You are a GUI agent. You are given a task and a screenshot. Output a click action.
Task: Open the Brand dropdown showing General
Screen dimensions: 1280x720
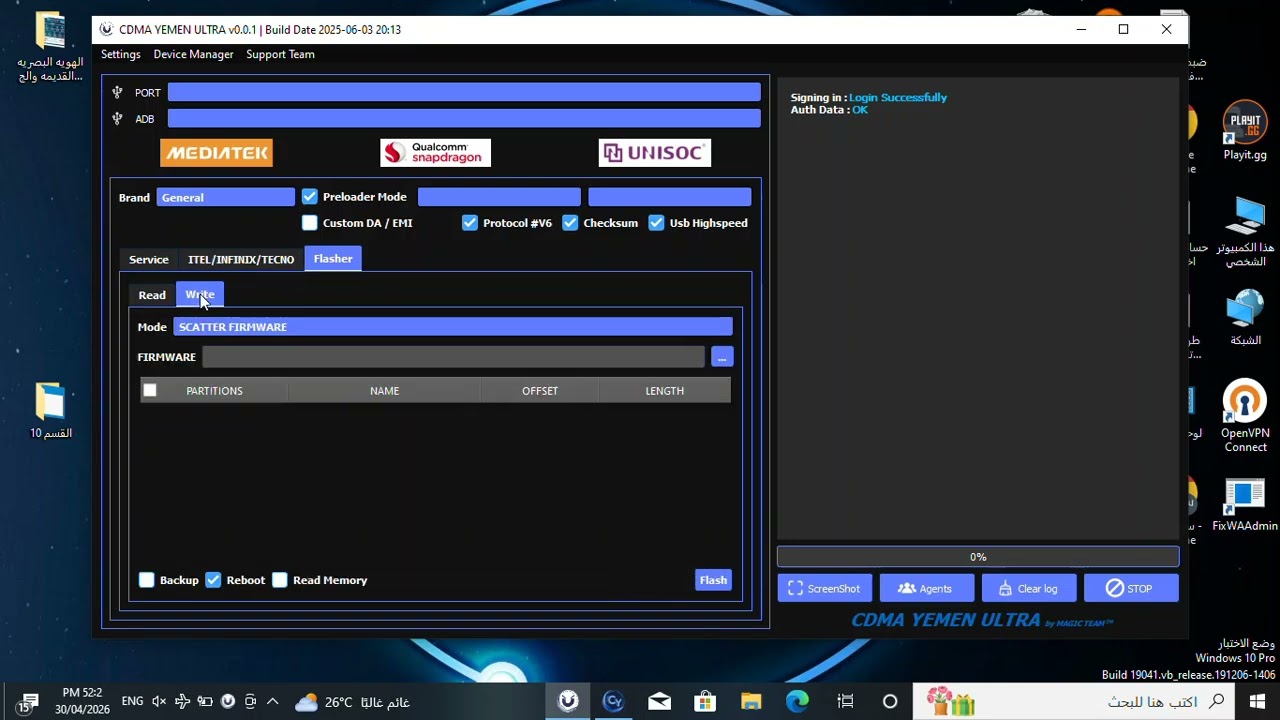click(226, 197)
